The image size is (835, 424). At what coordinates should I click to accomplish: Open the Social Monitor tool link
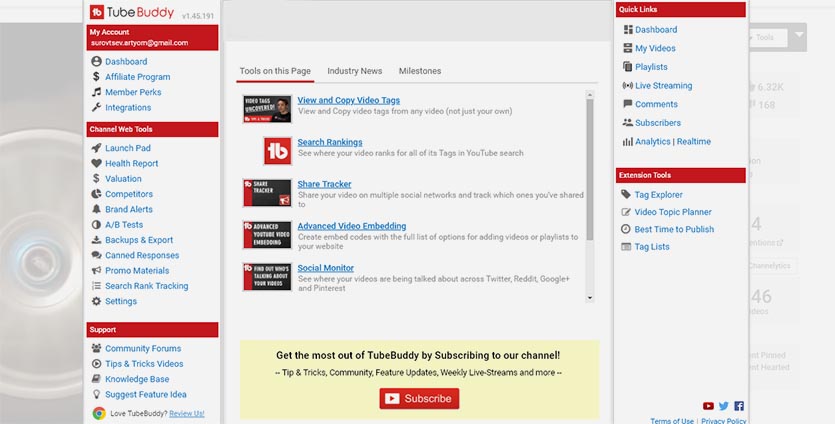click(x=325, y=268)
